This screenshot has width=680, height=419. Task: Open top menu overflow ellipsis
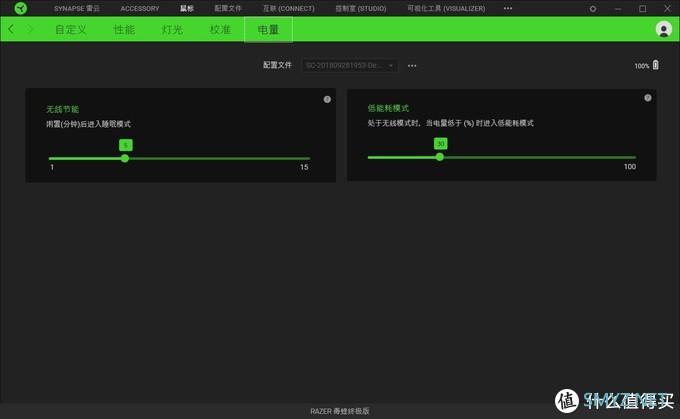point(508,8)
